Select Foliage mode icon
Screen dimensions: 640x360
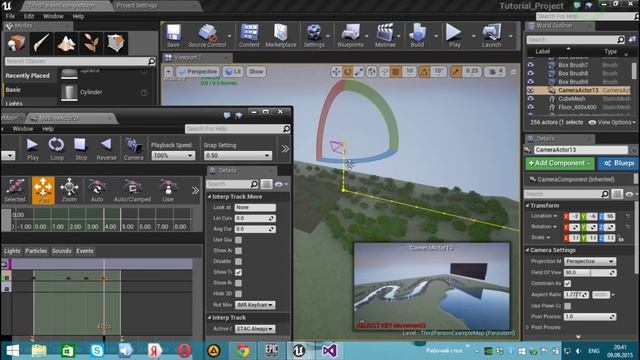tap(91, 43)
